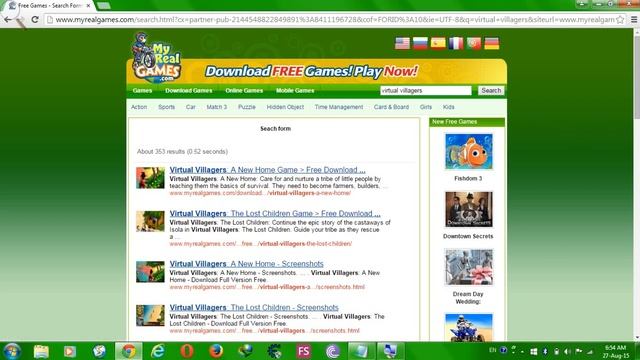Open the Fishdom 3 title link
Image resolution: width=640 pixels, height=360 pixels.
468,178
